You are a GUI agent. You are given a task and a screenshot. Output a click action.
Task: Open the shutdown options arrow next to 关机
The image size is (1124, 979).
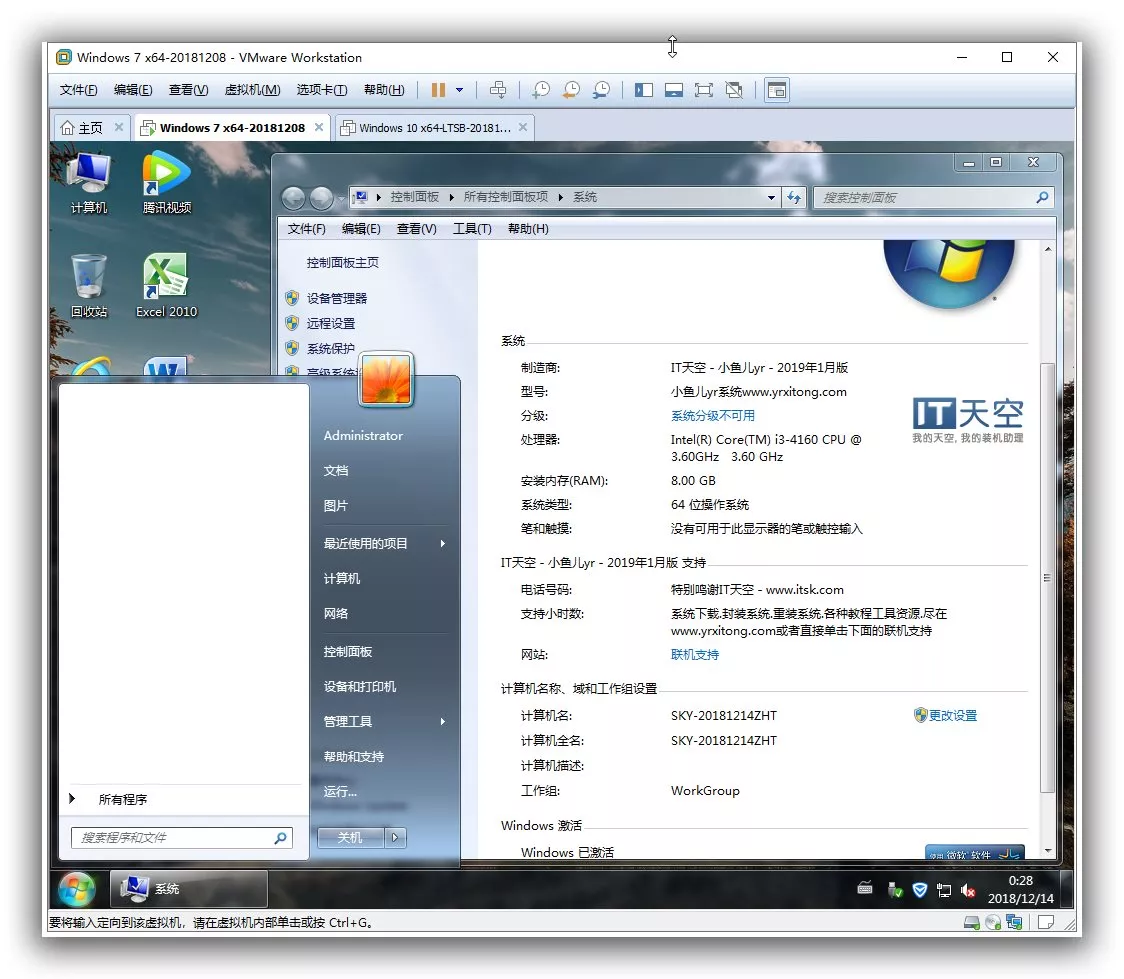(396, 837)
